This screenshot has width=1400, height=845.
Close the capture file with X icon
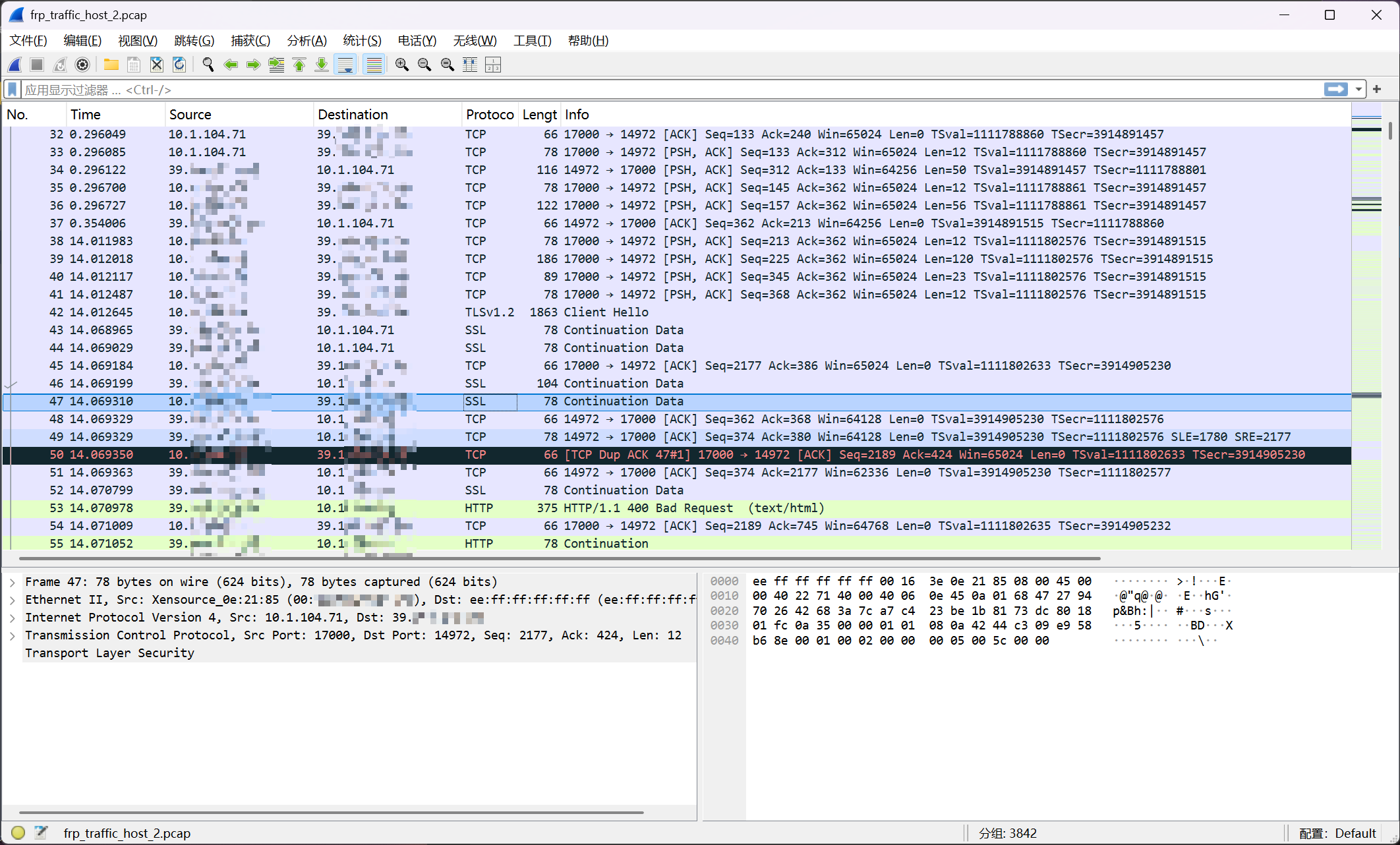[156, 65]
